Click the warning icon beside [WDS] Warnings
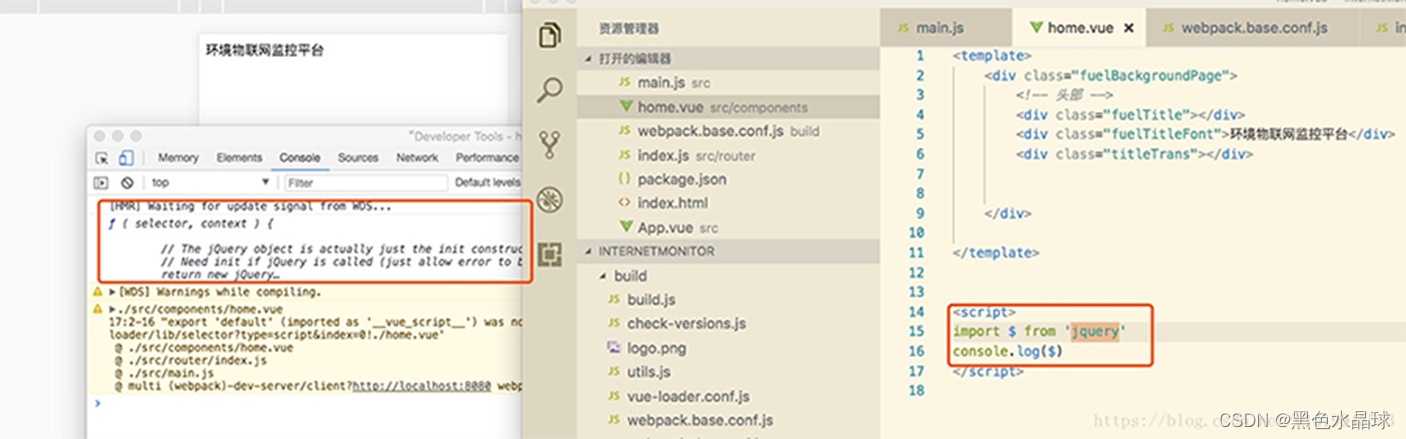This screenshot has height=439, width=1406. 98,292
